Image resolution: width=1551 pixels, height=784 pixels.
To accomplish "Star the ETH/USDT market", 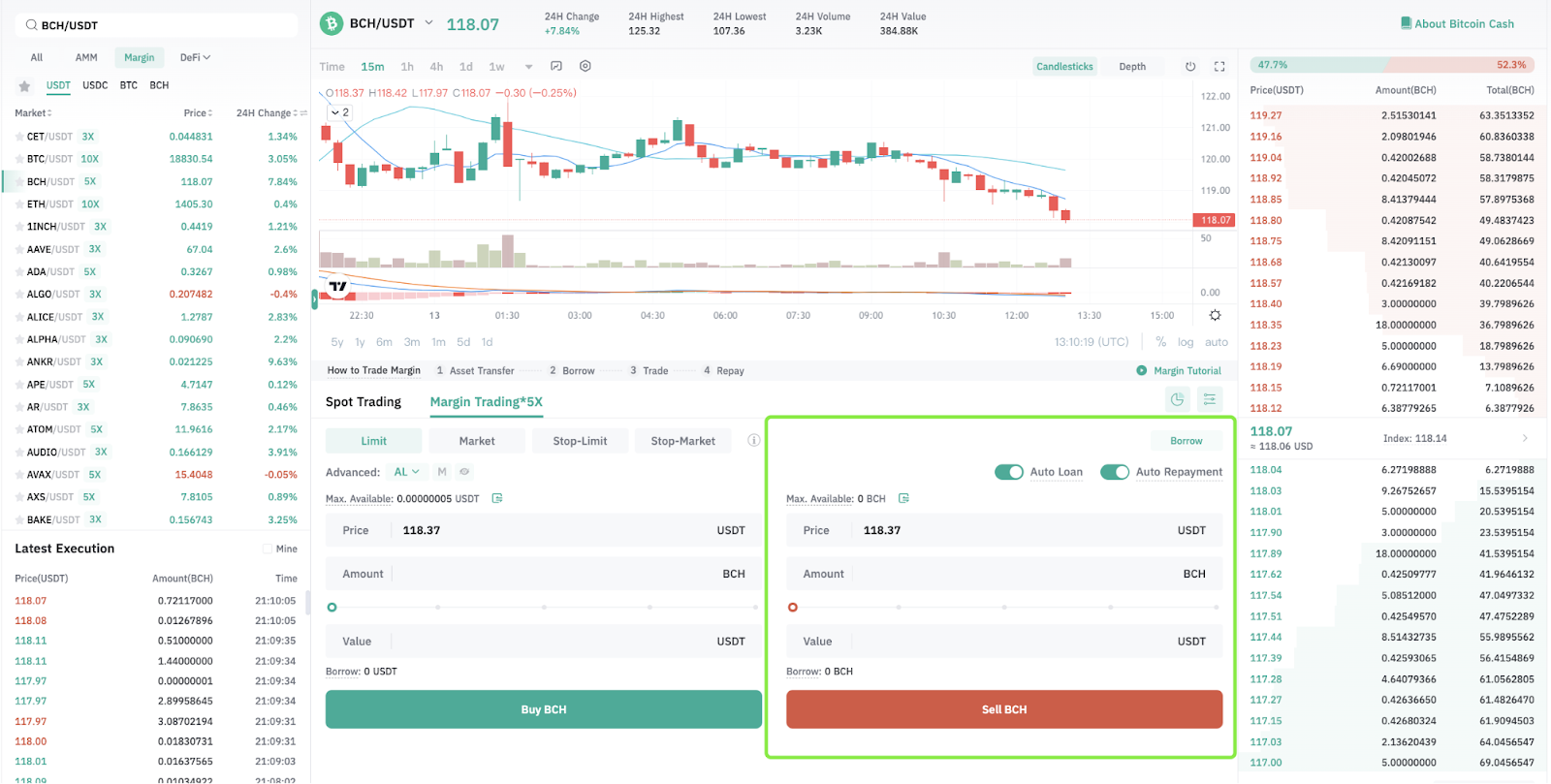I will tap(19, 204).
